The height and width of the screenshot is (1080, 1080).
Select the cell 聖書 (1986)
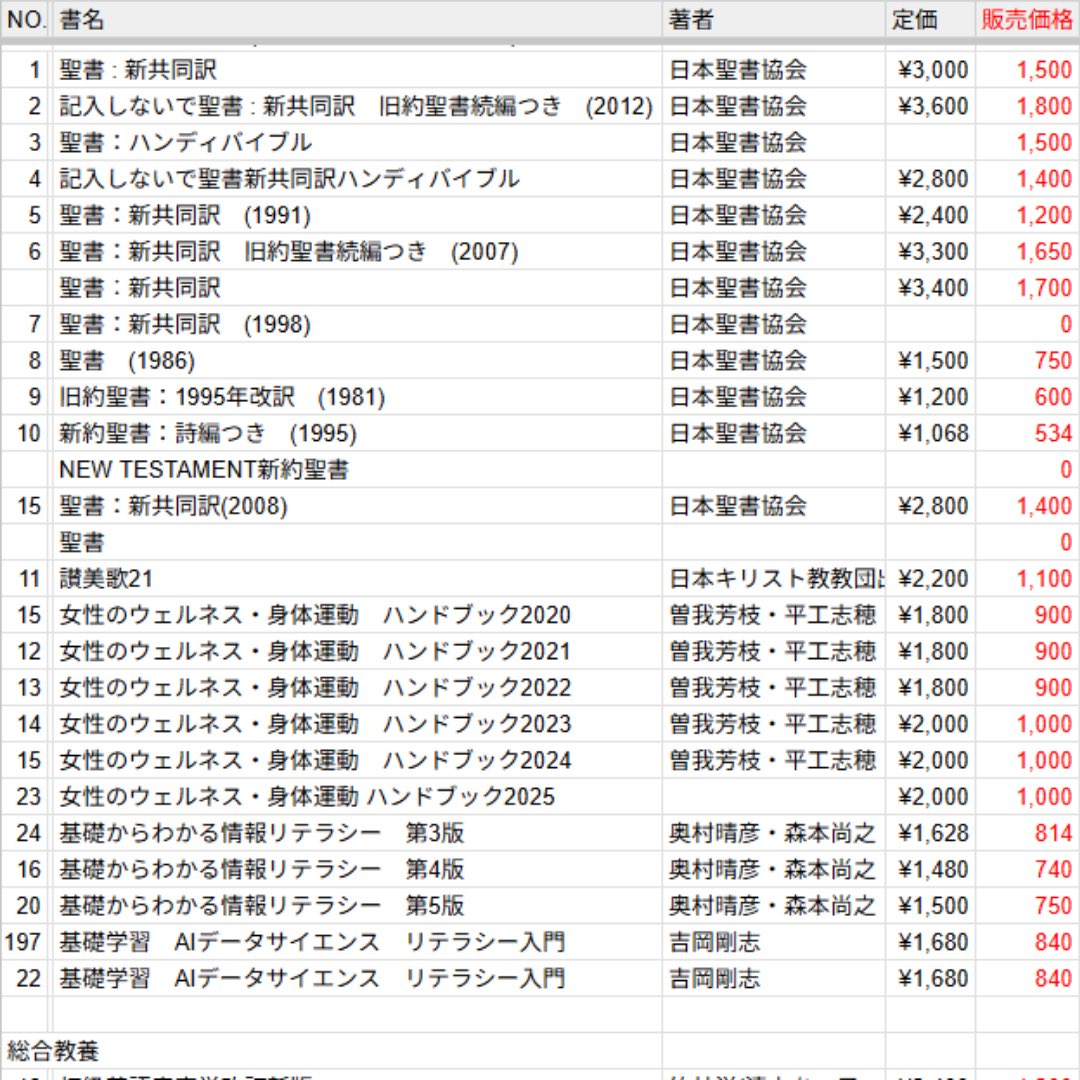pyautogui.click(x=357, y=360)
